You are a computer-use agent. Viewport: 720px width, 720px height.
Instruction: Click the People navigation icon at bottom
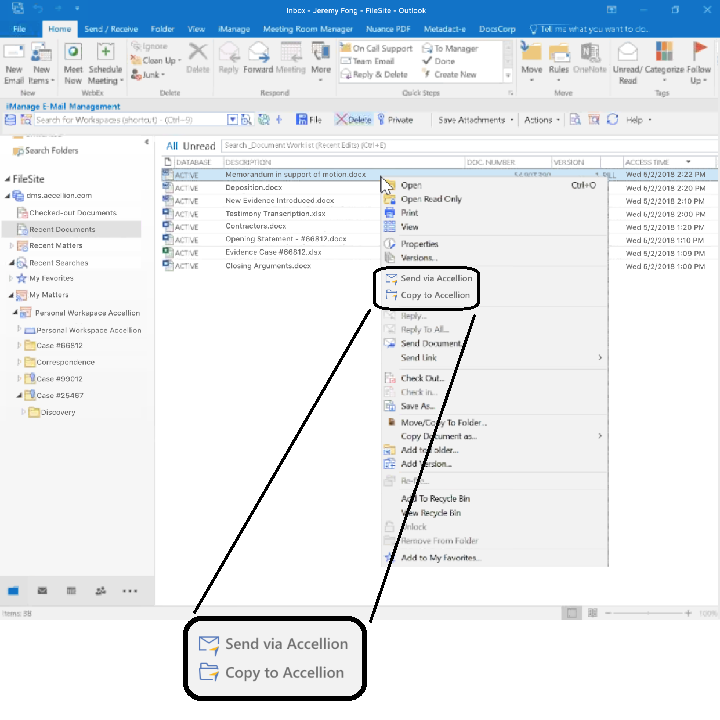pyautogui.click(x=101, y=591)
